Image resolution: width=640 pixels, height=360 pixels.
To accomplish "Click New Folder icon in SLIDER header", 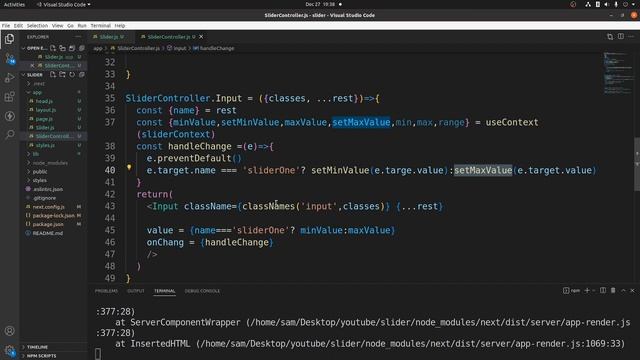I will 62,75.
